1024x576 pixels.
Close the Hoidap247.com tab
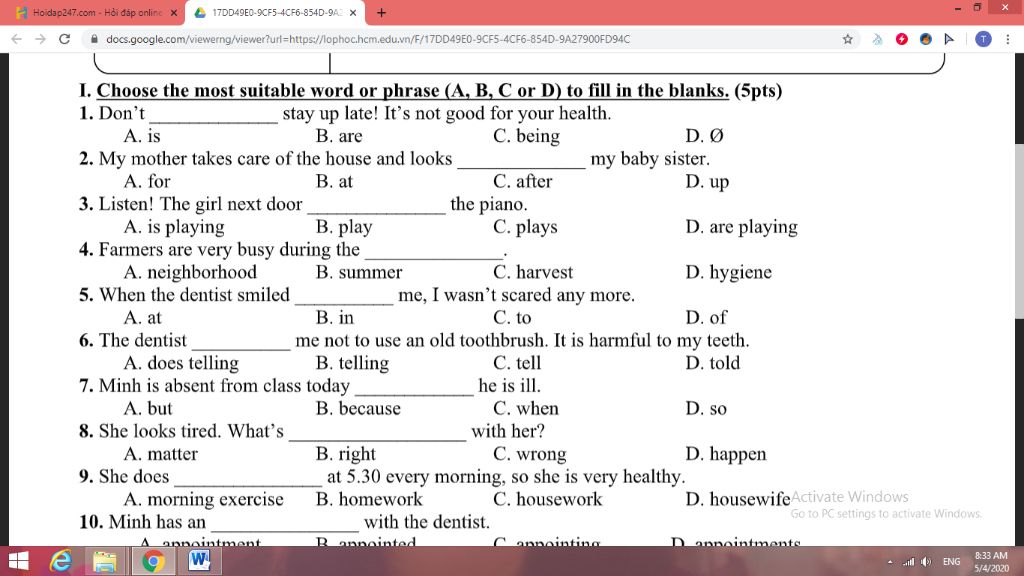[174, 13]
